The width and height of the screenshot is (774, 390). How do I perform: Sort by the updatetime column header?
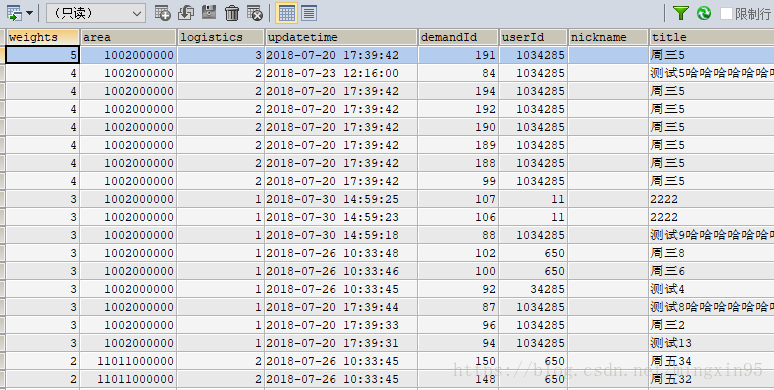tap(341, 38)
